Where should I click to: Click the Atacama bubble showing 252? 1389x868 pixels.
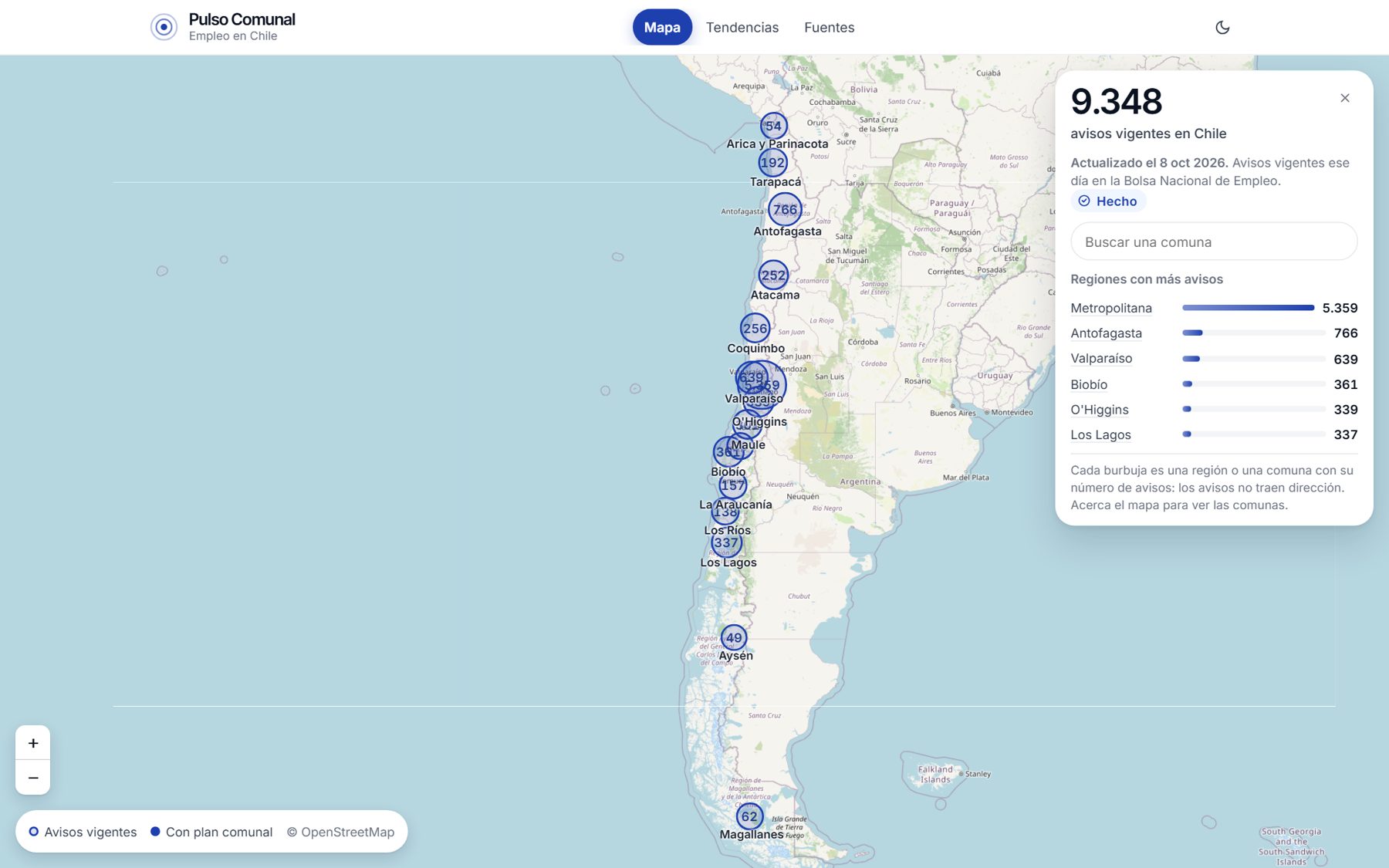point(773,275)
